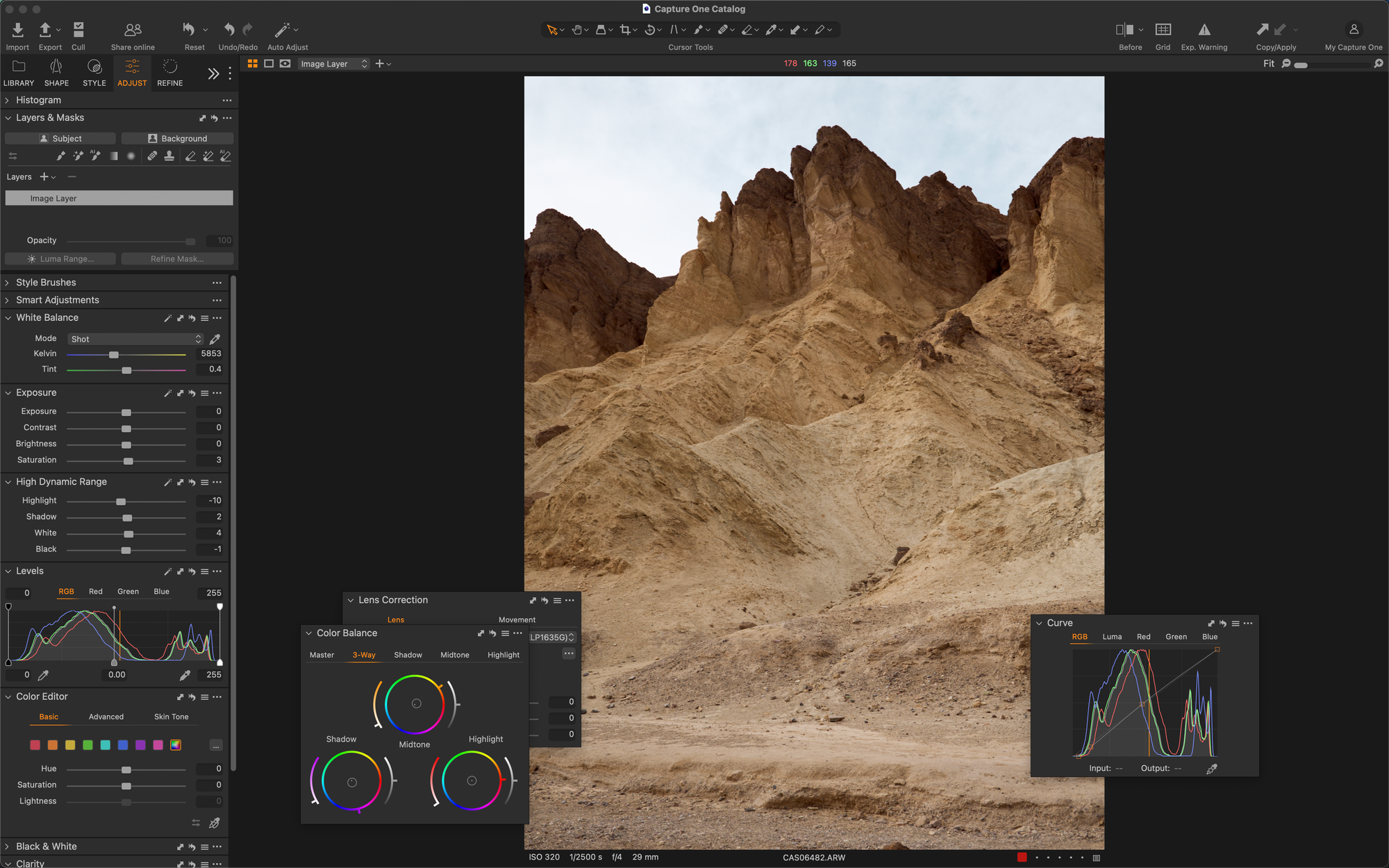The height and width of the screenshot is (868, 1389).
Task: Select Skin Tone tab in Color Editor
Action: tap(171, 717)
